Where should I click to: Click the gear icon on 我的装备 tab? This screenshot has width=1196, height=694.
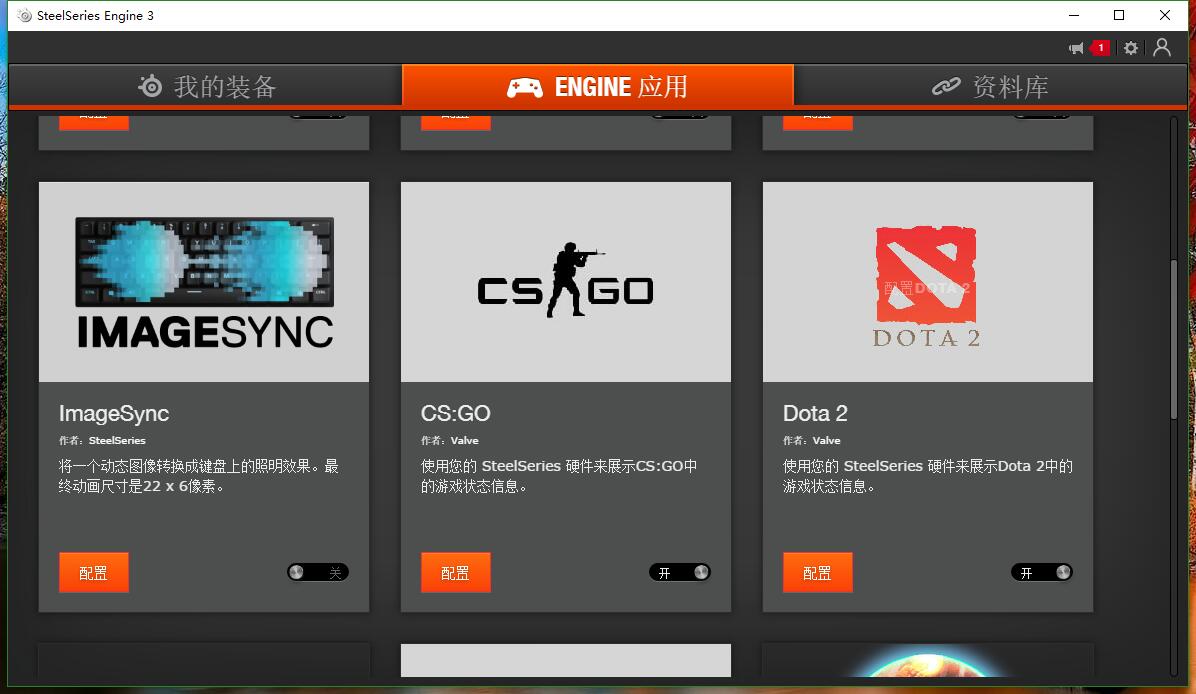pos(150,86)
